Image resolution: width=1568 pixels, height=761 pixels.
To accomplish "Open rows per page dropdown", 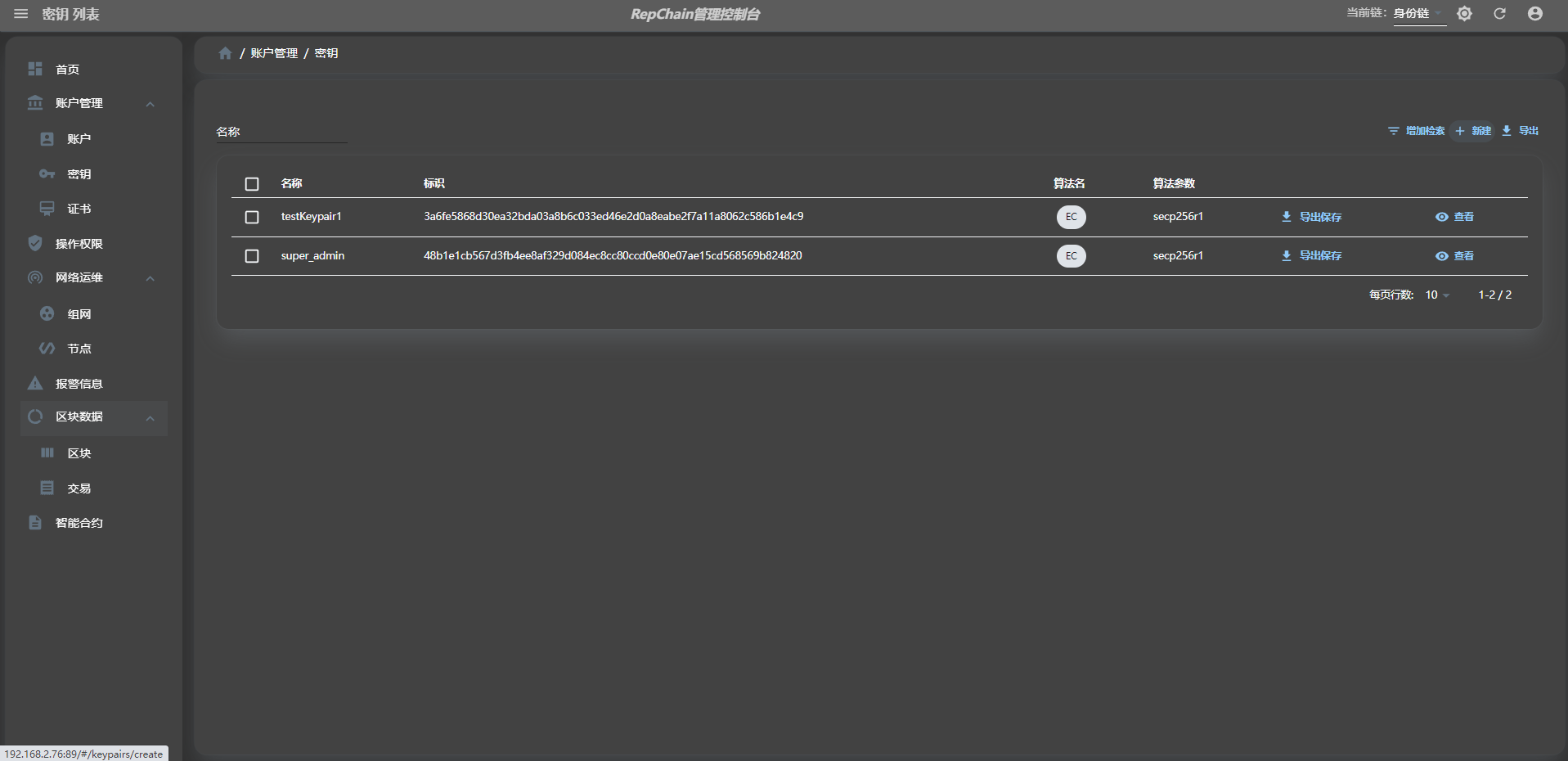I will click(x=1437, y=295).
